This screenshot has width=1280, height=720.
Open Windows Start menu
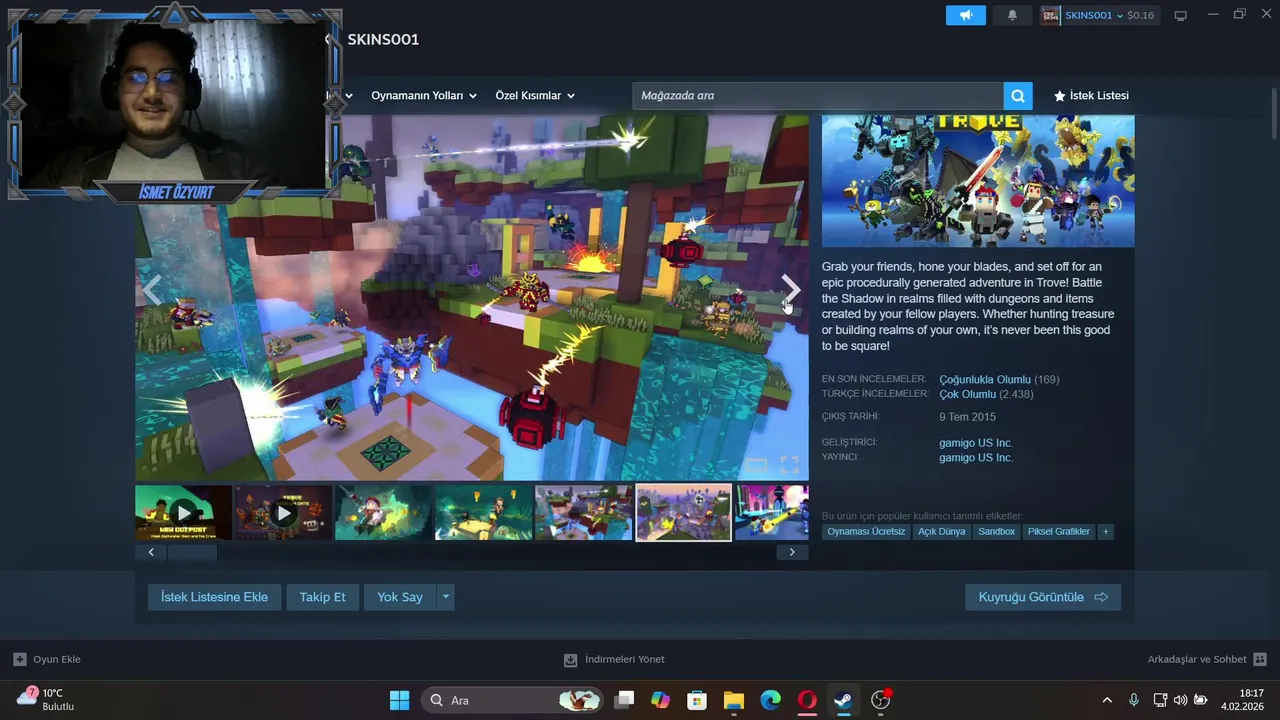(399, 700)
